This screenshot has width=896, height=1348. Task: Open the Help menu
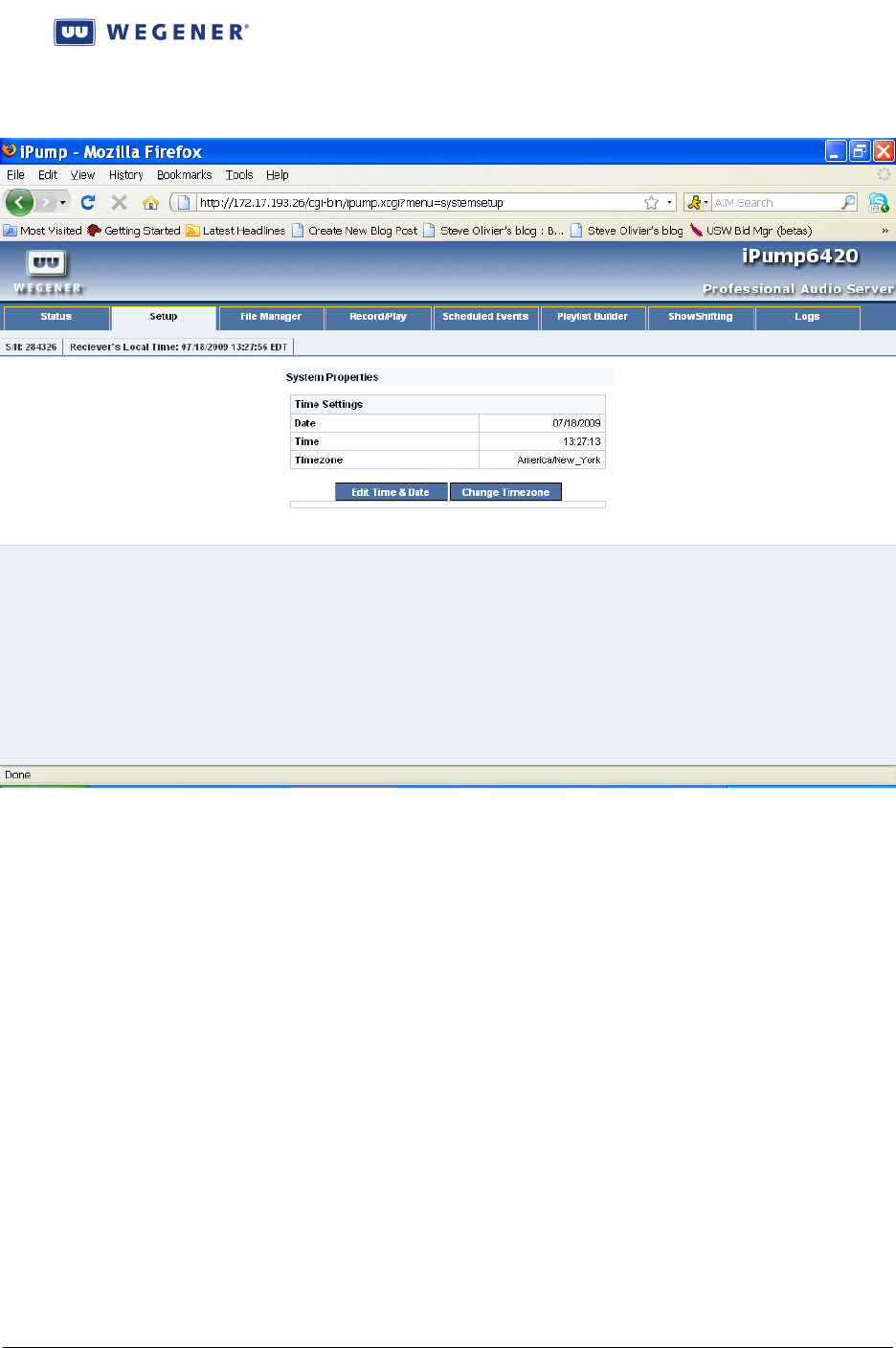tap(278, 175)
